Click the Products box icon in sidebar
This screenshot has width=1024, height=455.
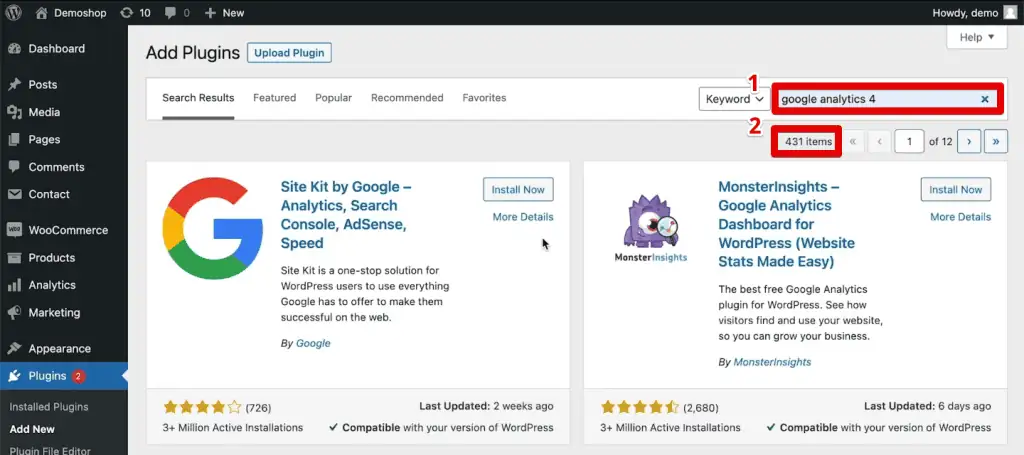point(14,258)
